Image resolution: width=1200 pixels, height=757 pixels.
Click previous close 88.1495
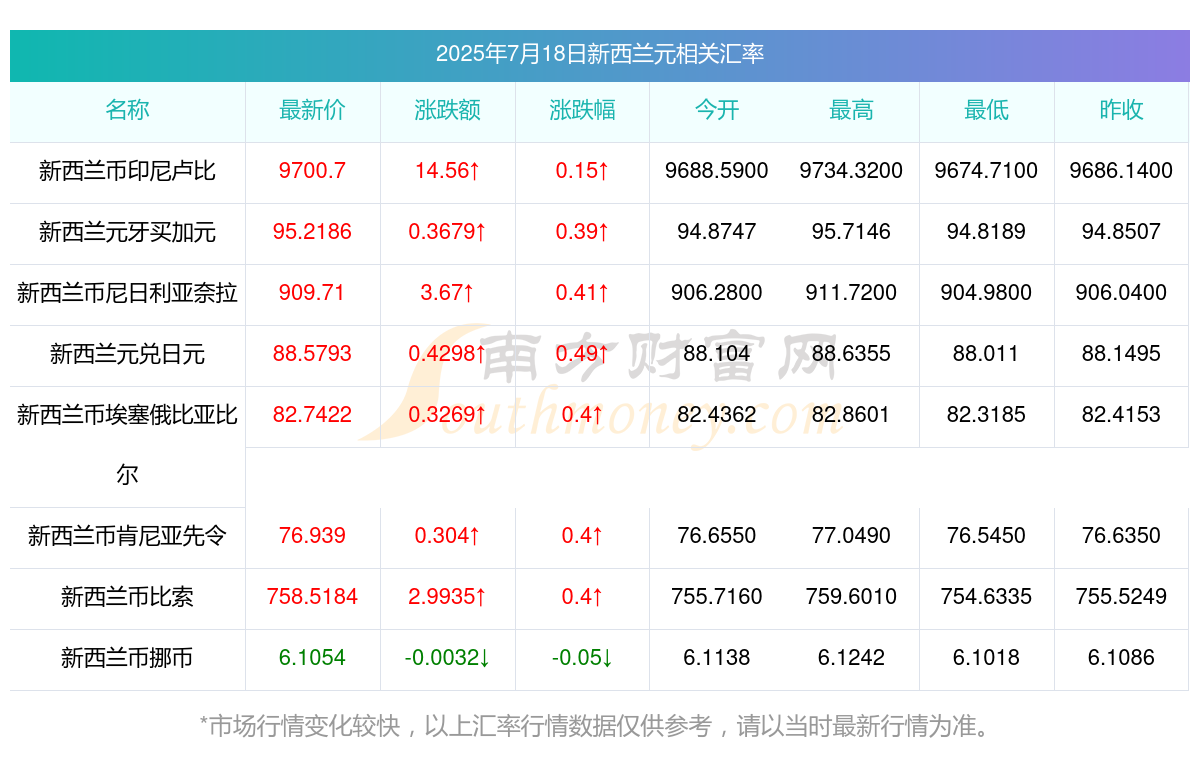[x=1121, y=354]
